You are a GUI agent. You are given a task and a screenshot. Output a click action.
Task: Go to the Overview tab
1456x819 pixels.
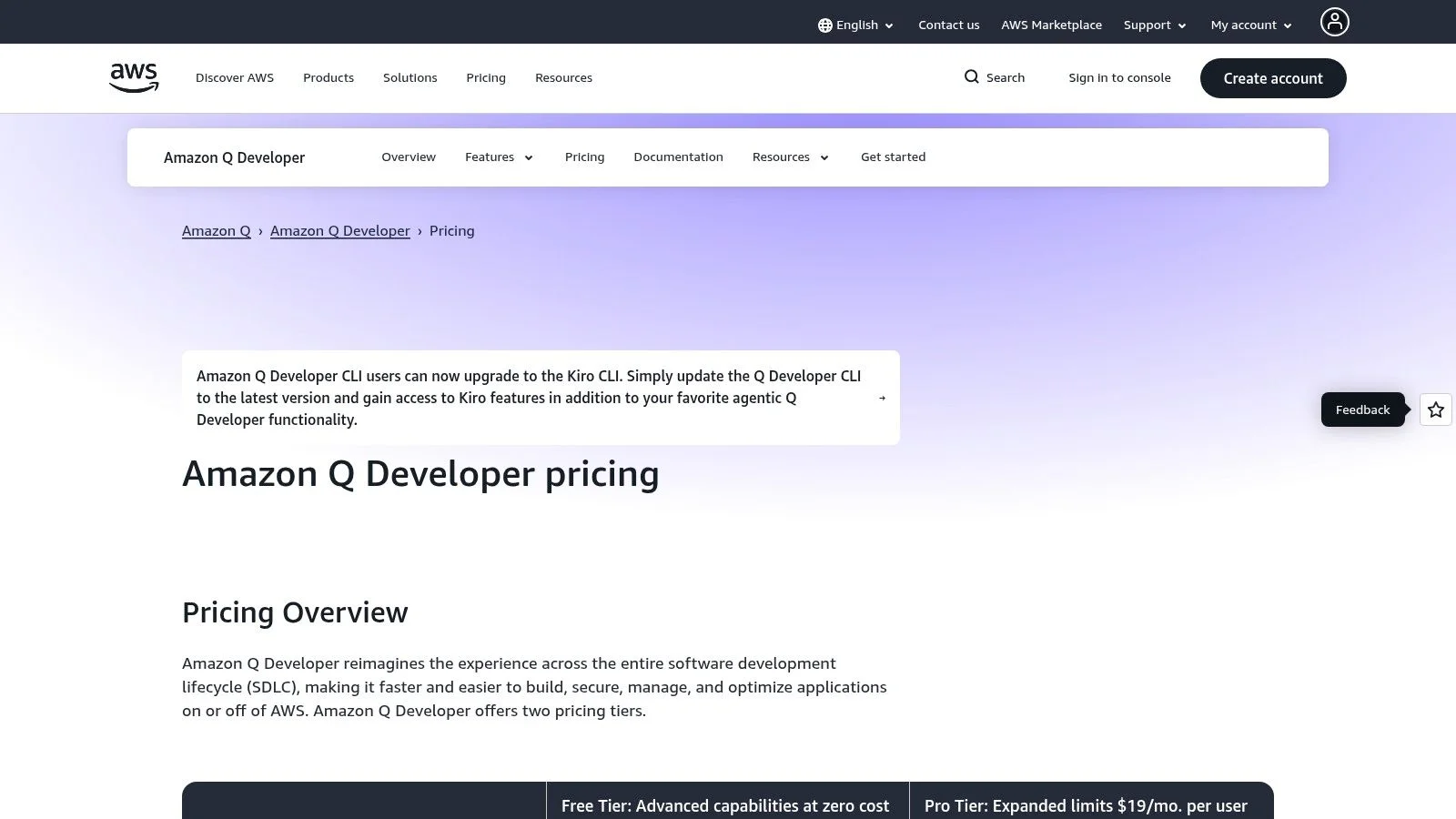tap(409, 157)
